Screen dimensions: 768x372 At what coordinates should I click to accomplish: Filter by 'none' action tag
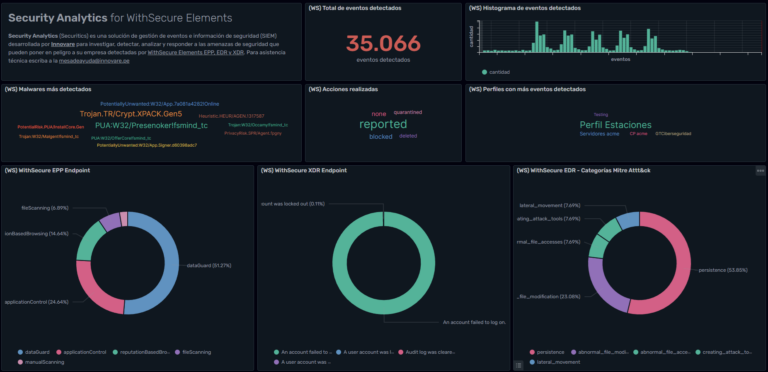379,114
